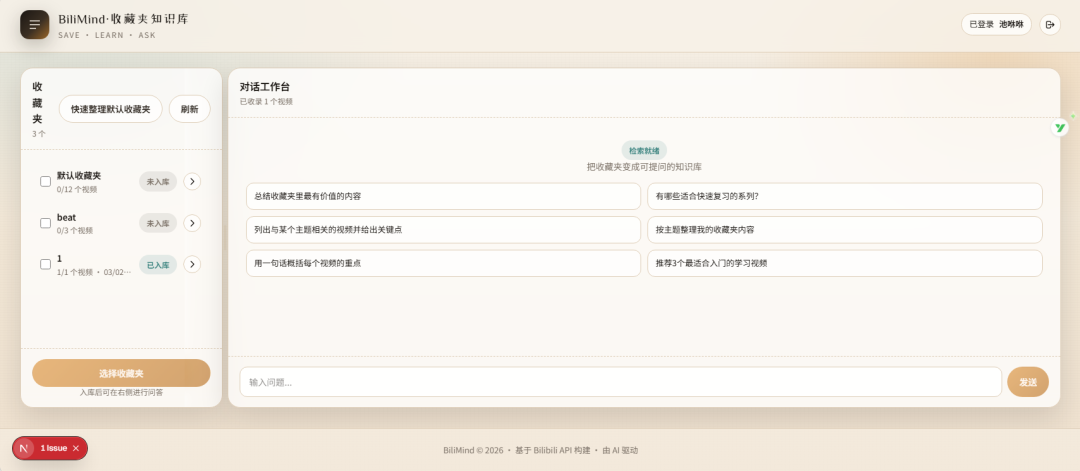Image resolution: width=1080 pixels, height=471 pixels.
Task: Click the 对话工作台 heading
Action: tap(264, 87)
